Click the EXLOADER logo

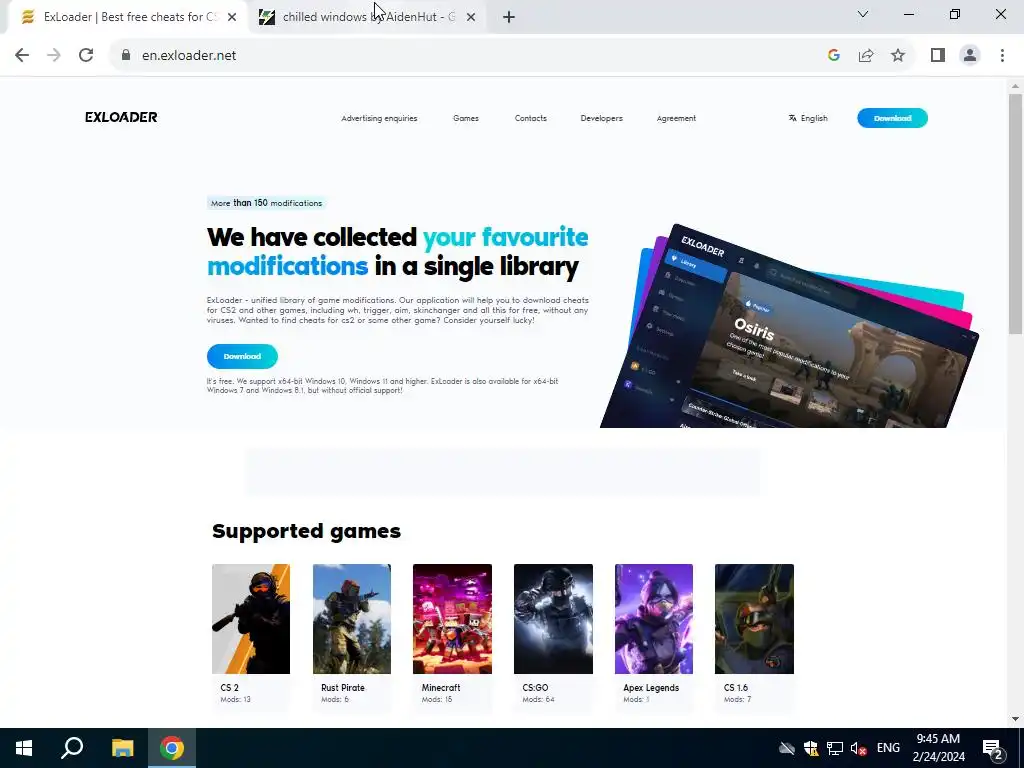click(x=121, y=118)
